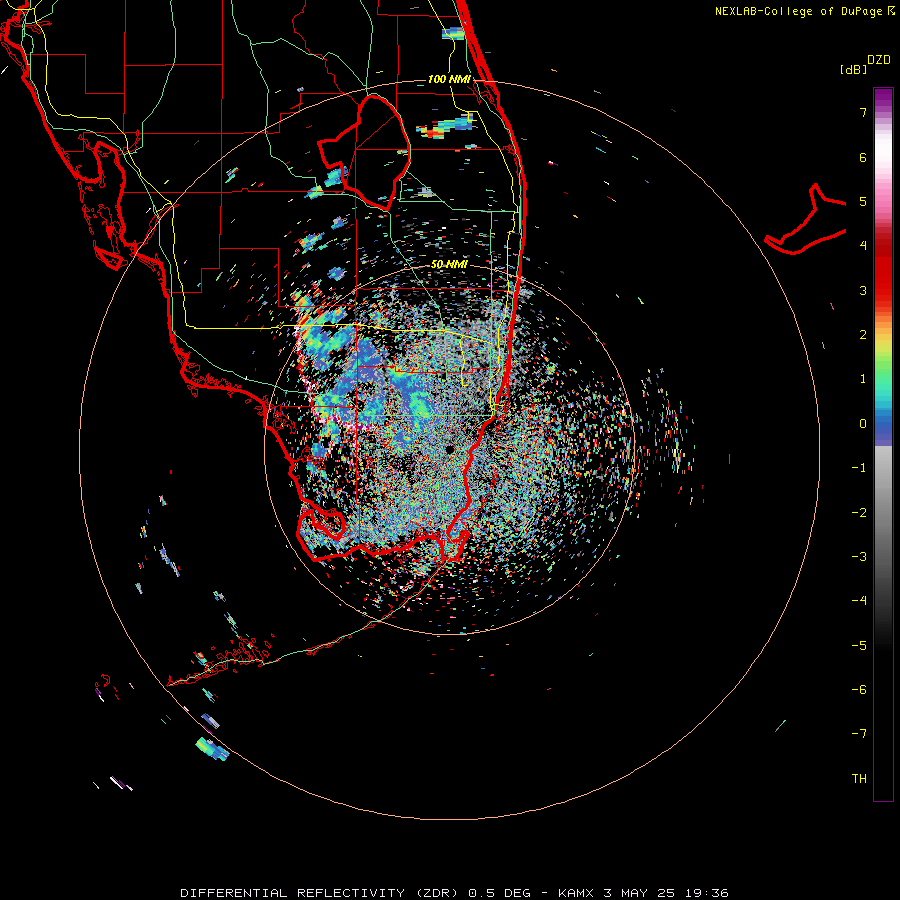Click the 2 dB value on the scale

click(863, 335)
